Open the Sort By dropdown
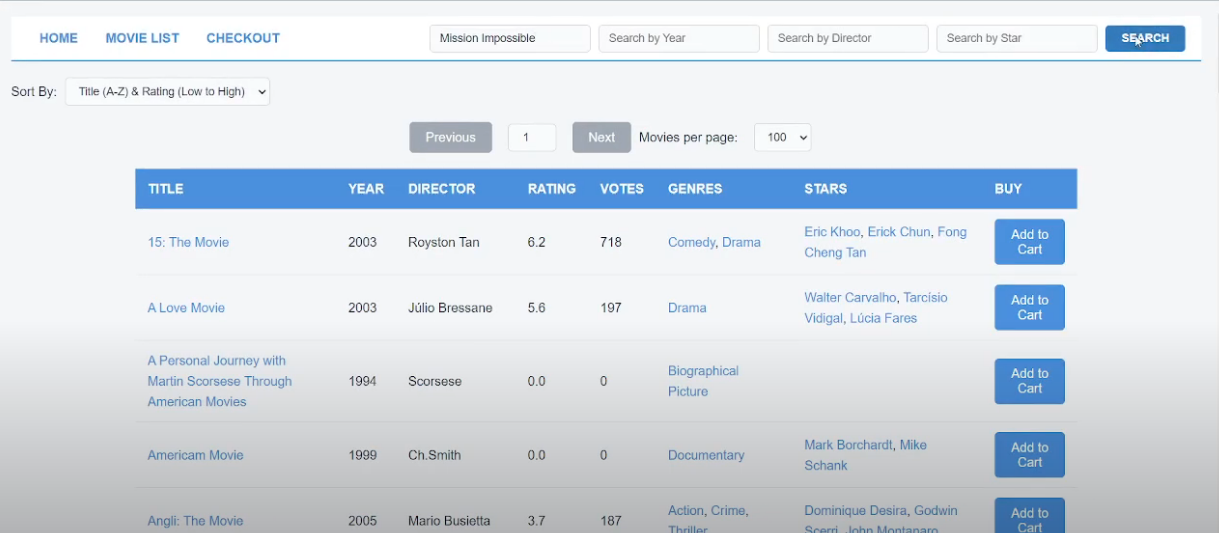 [x=168, y=91]
